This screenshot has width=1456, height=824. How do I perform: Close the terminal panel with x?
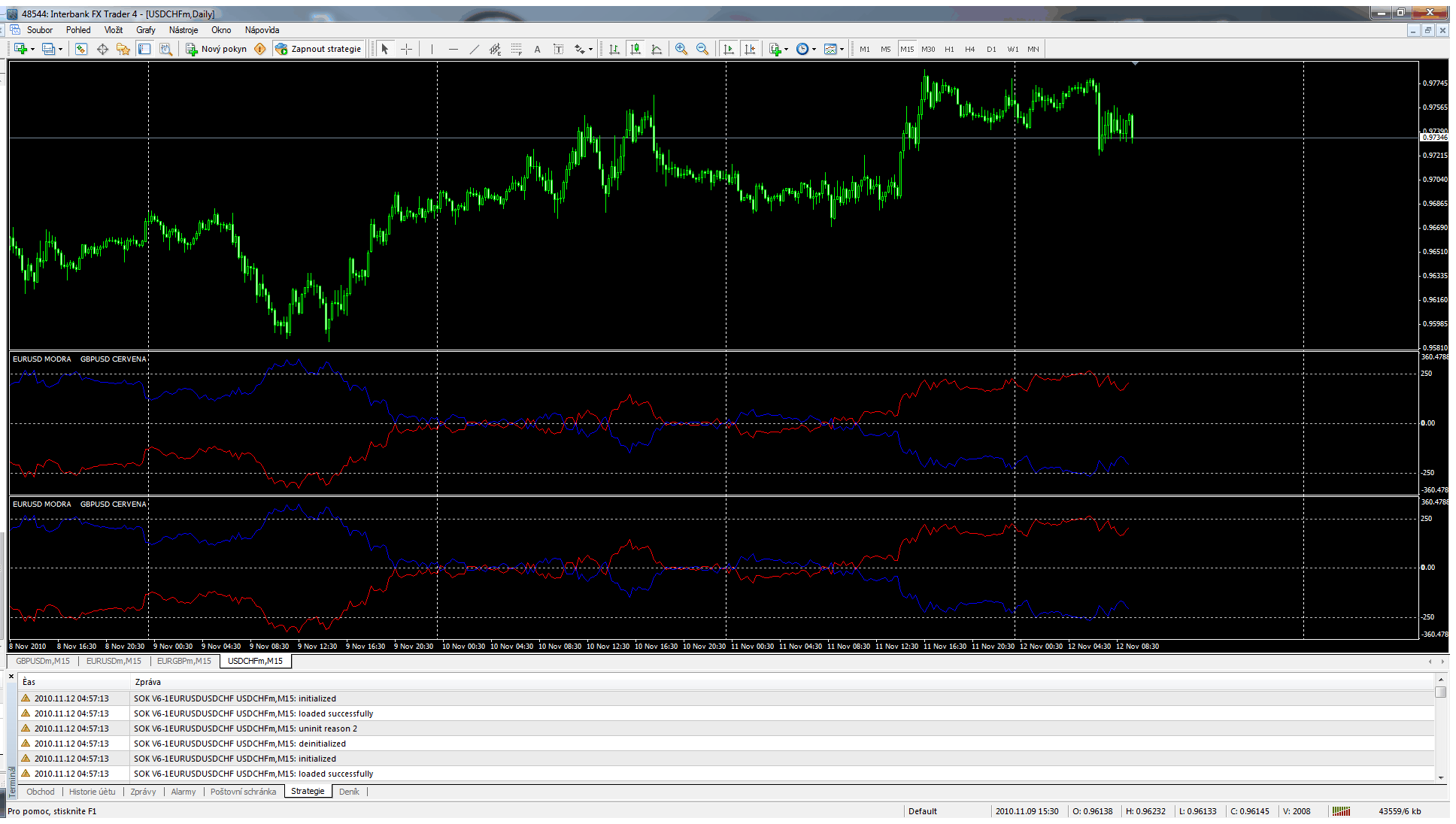point(11,677)
